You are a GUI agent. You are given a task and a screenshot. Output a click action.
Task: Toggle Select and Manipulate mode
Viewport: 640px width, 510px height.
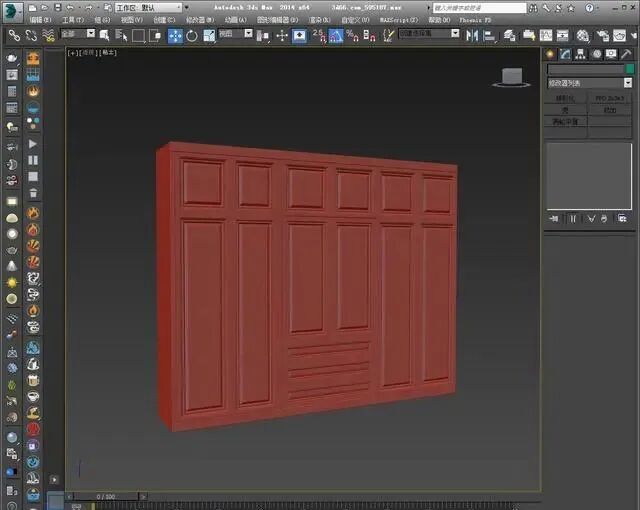[282, 36]
